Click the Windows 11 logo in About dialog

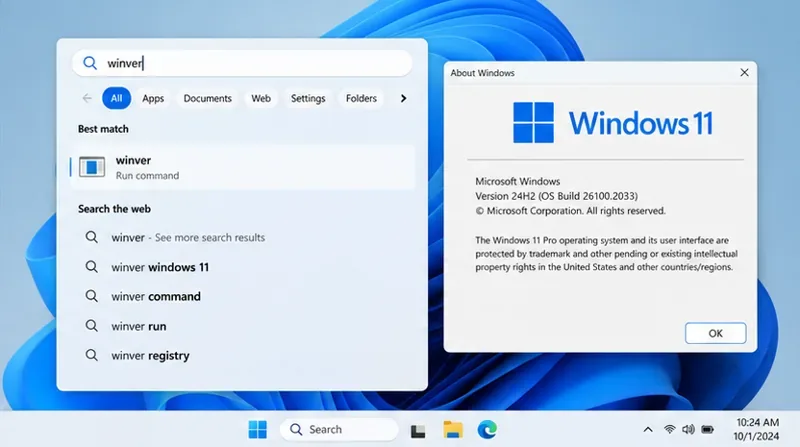[x=613, y=122]
